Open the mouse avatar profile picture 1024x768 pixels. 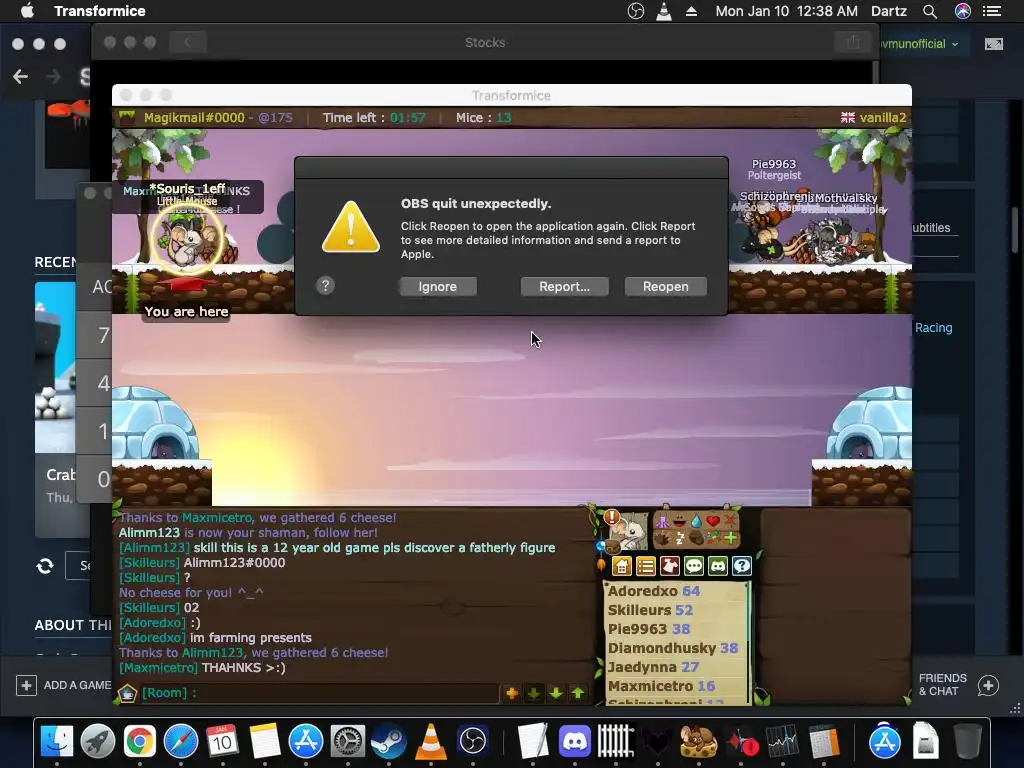(630, 532)
